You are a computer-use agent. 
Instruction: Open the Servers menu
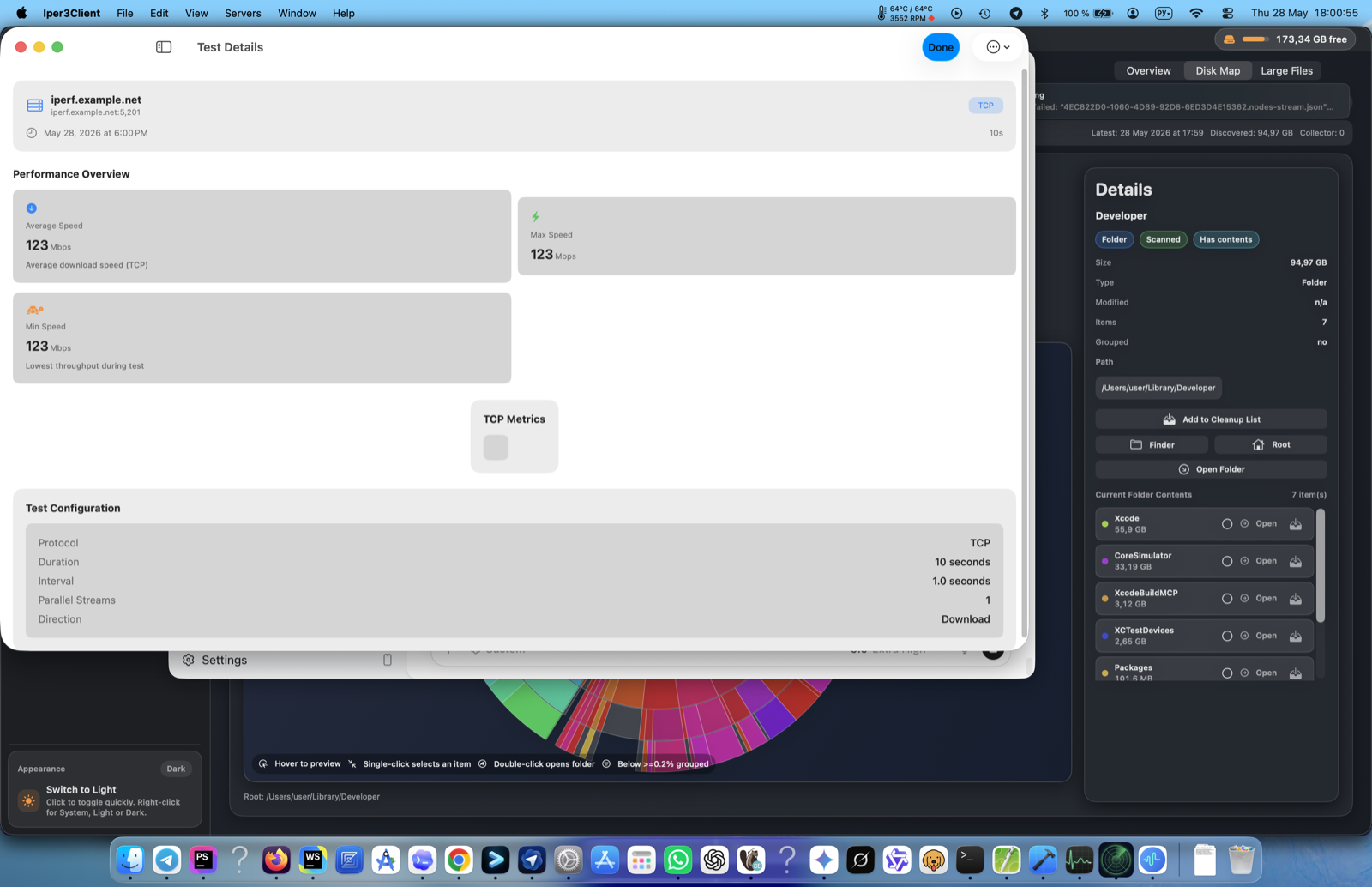pos(243,13)
